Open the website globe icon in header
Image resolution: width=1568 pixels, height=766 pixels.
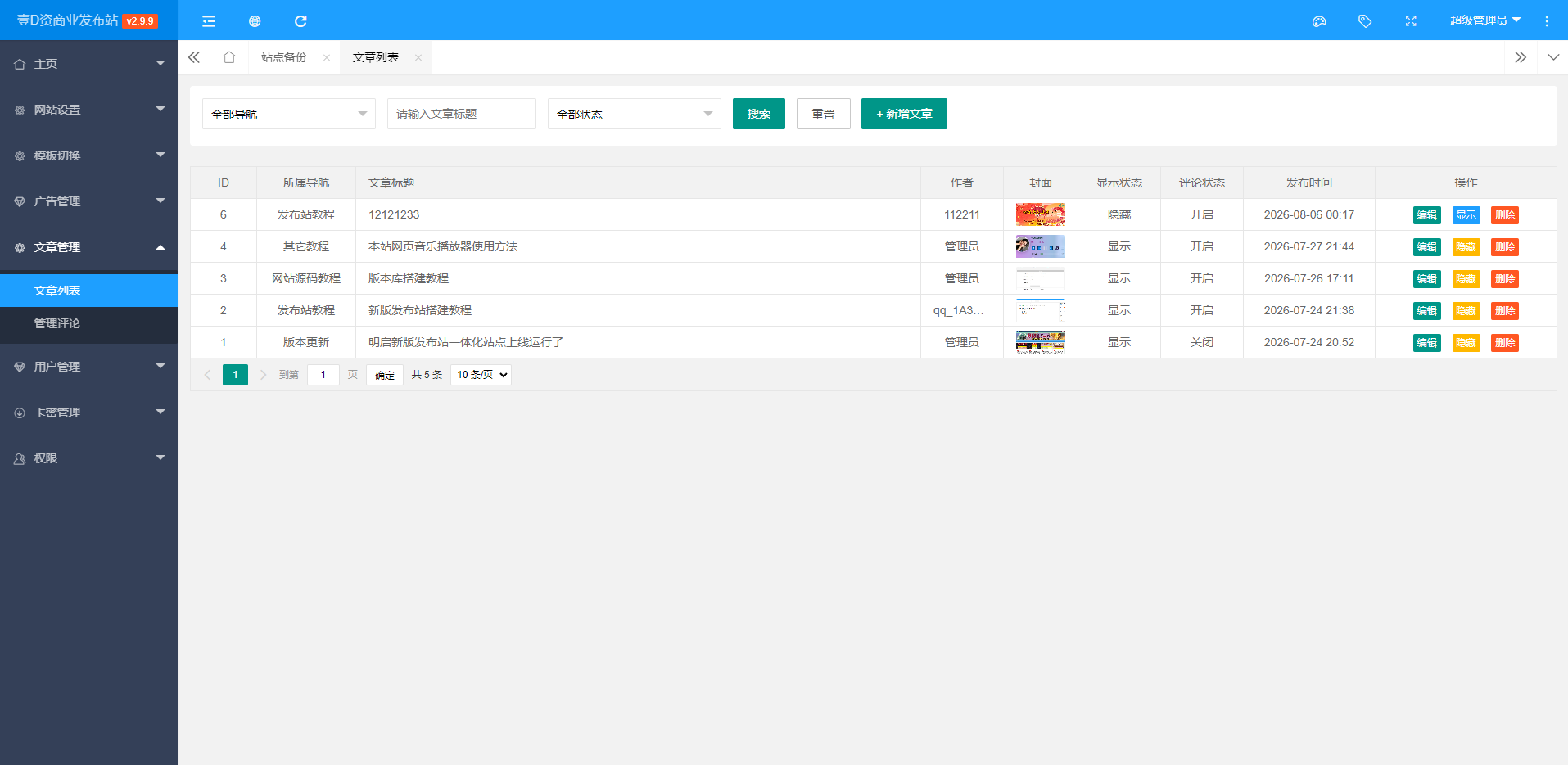click(255, 21)
